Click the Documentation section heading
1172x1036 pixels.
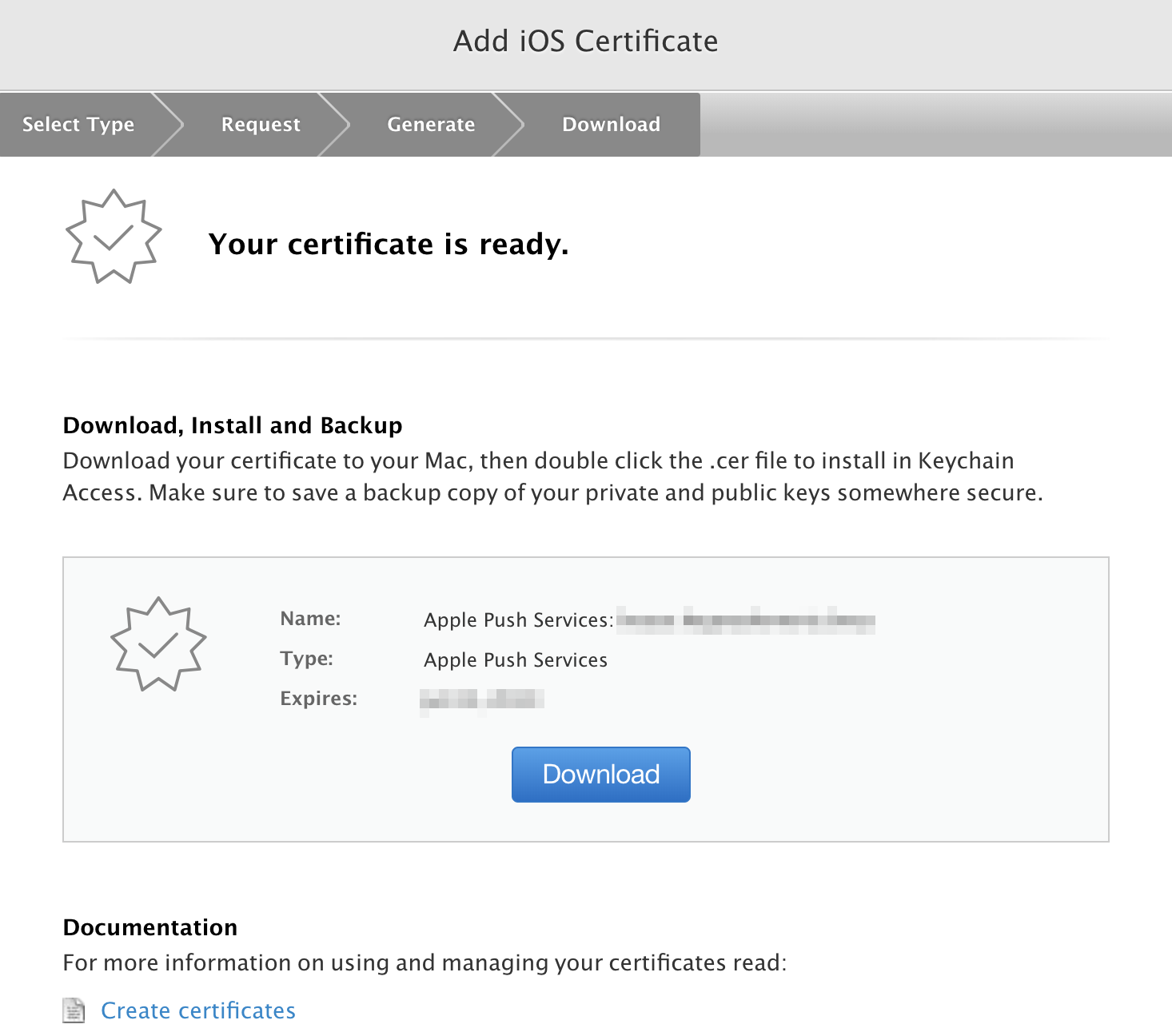[149, 926]
